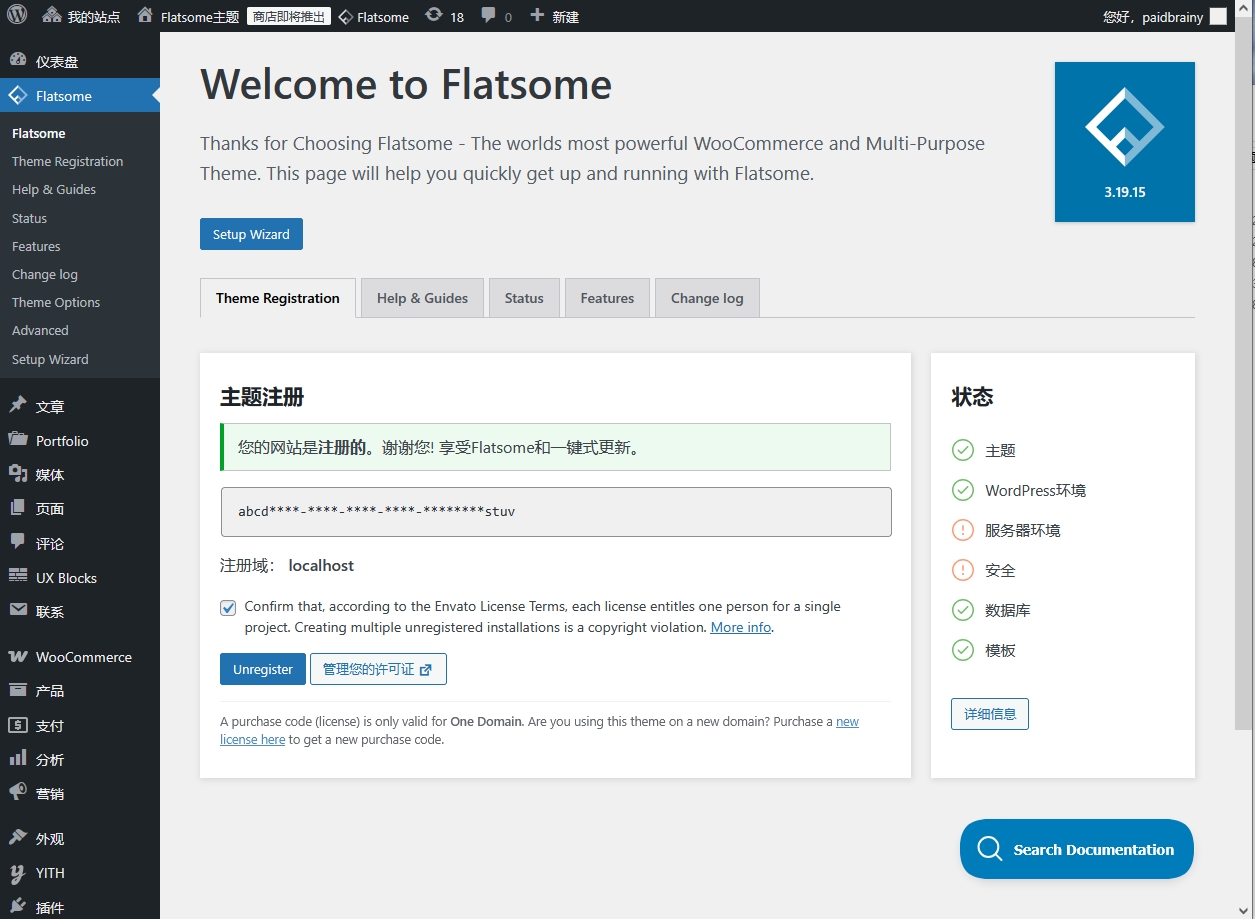Screen dimensions: 1255x919
Task: Click the 商店即将推出 badge
Action: 289,17
